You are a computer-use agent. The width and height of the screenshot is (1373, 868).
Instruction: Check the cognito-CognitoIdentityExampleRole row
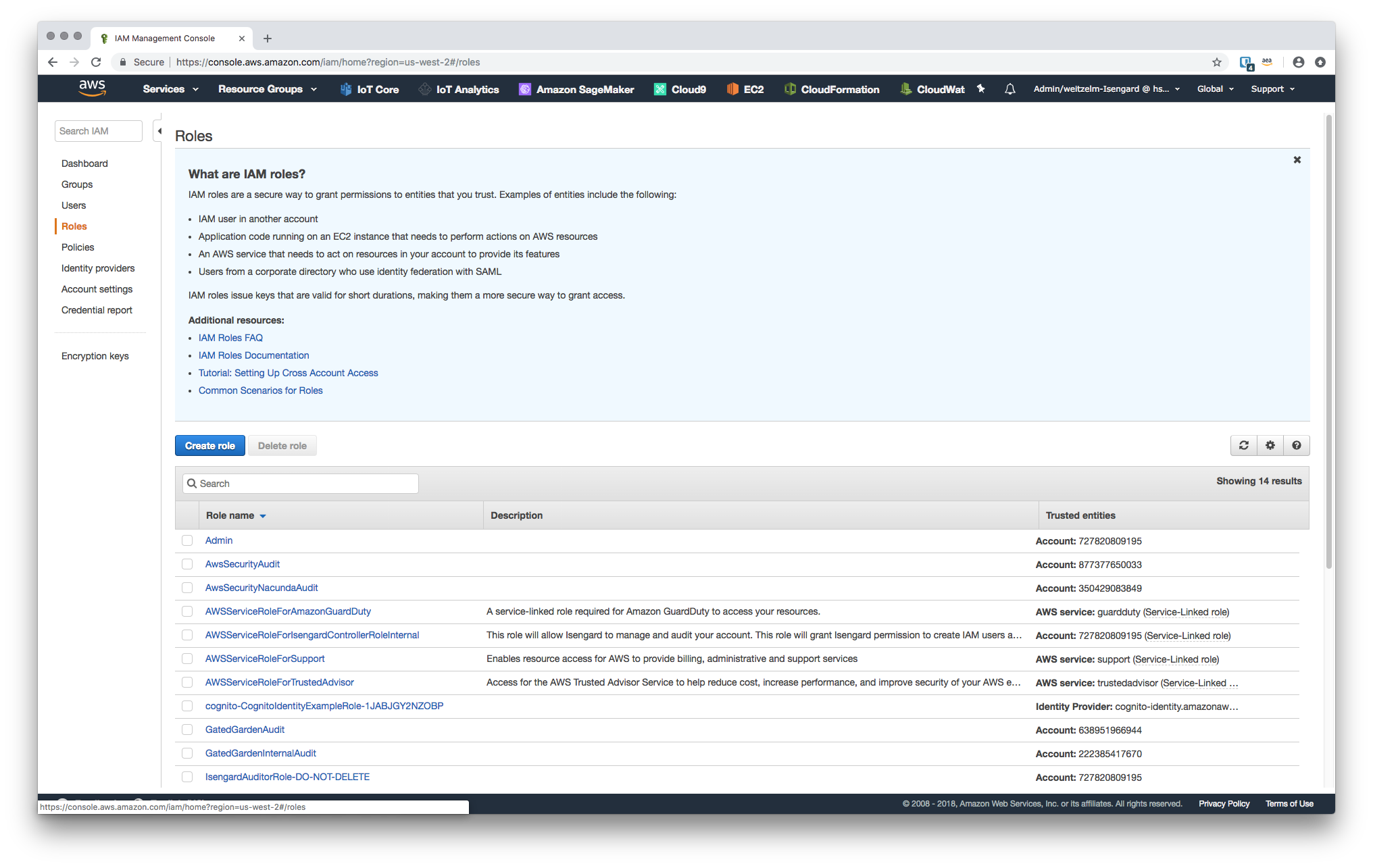click(x=187, y=706)
